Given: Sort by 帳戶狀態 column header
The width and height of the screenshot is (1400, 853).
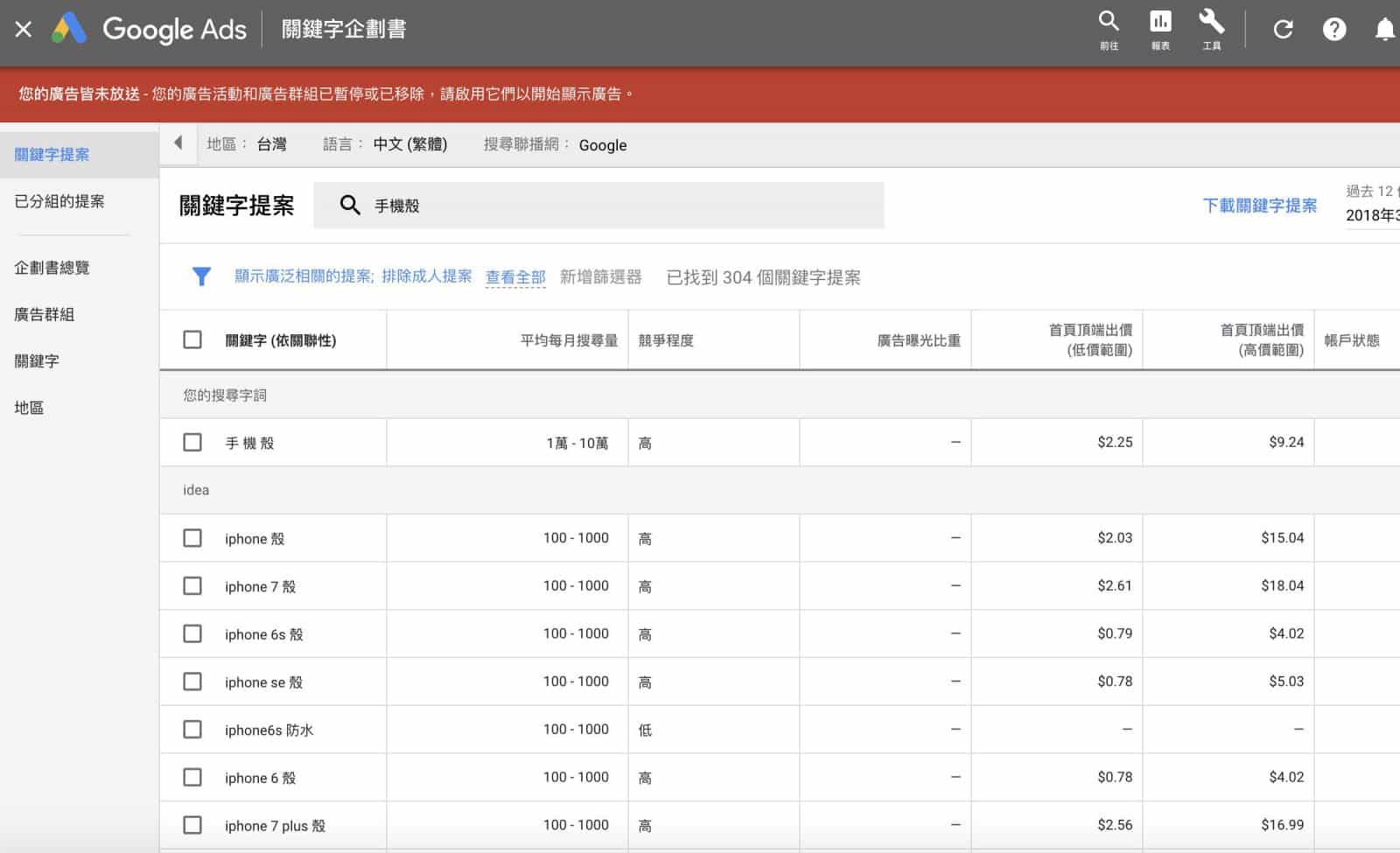Looking at the screenshot, I should [x=1352, y=340].
